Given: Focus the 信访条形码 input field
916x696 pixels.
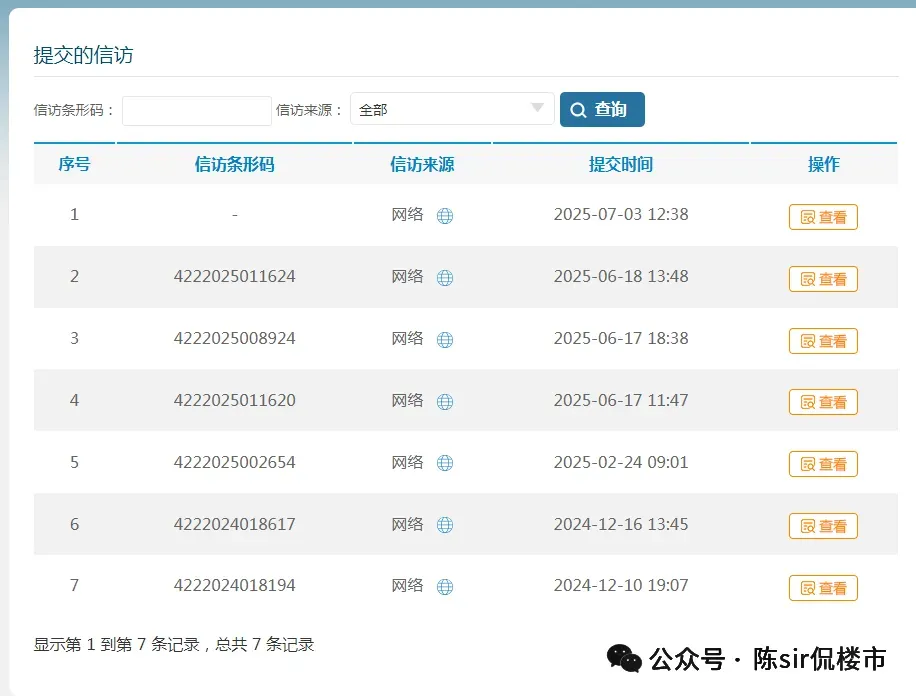Looking at the screenshot, I should (x=197, y=110).
